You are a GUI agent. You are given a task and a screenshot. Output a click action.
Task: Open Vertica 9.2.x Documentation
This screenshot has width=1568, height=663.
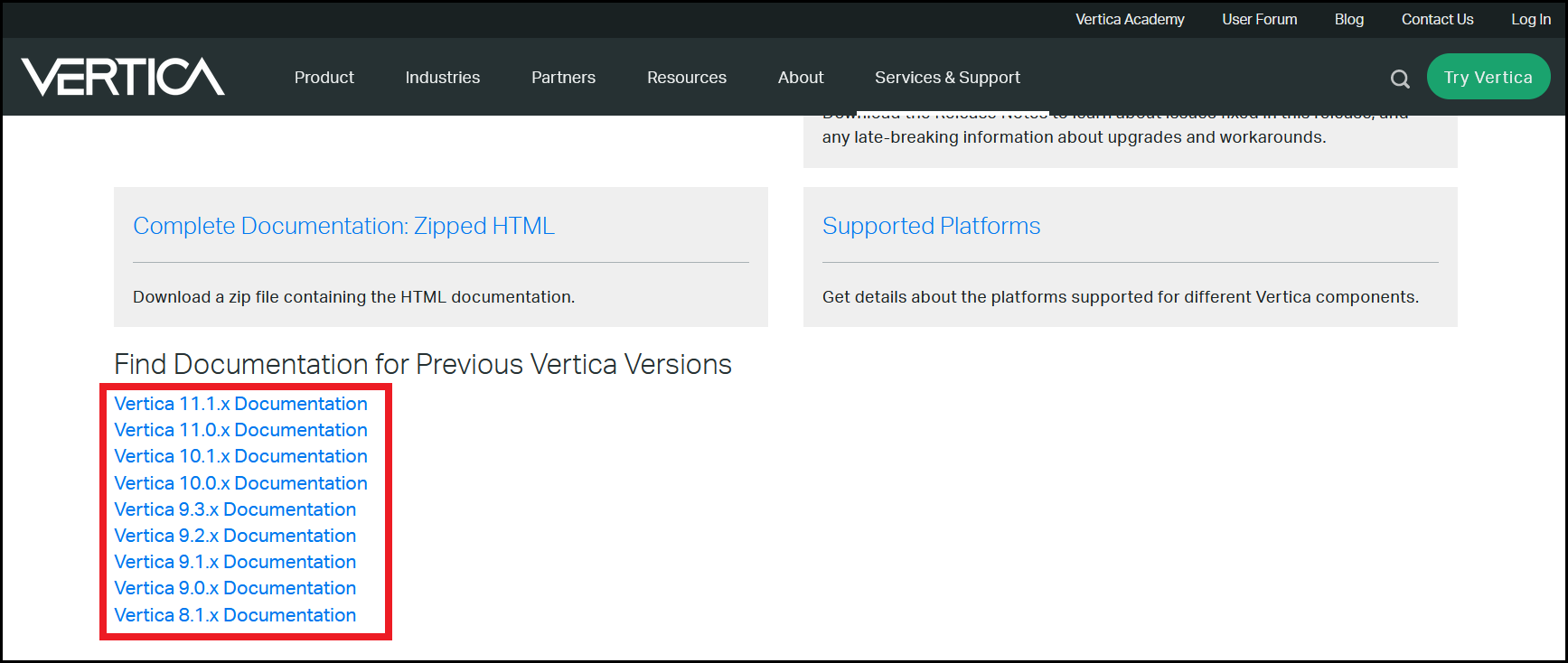235,536
